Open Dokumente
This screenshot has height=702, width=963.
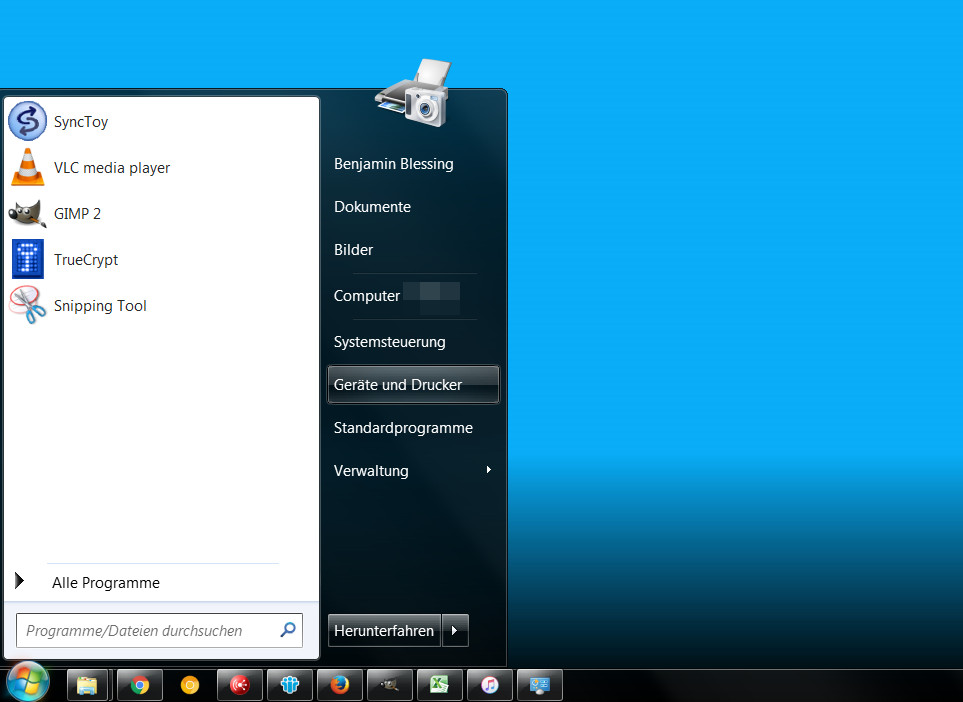coord(372,207)
